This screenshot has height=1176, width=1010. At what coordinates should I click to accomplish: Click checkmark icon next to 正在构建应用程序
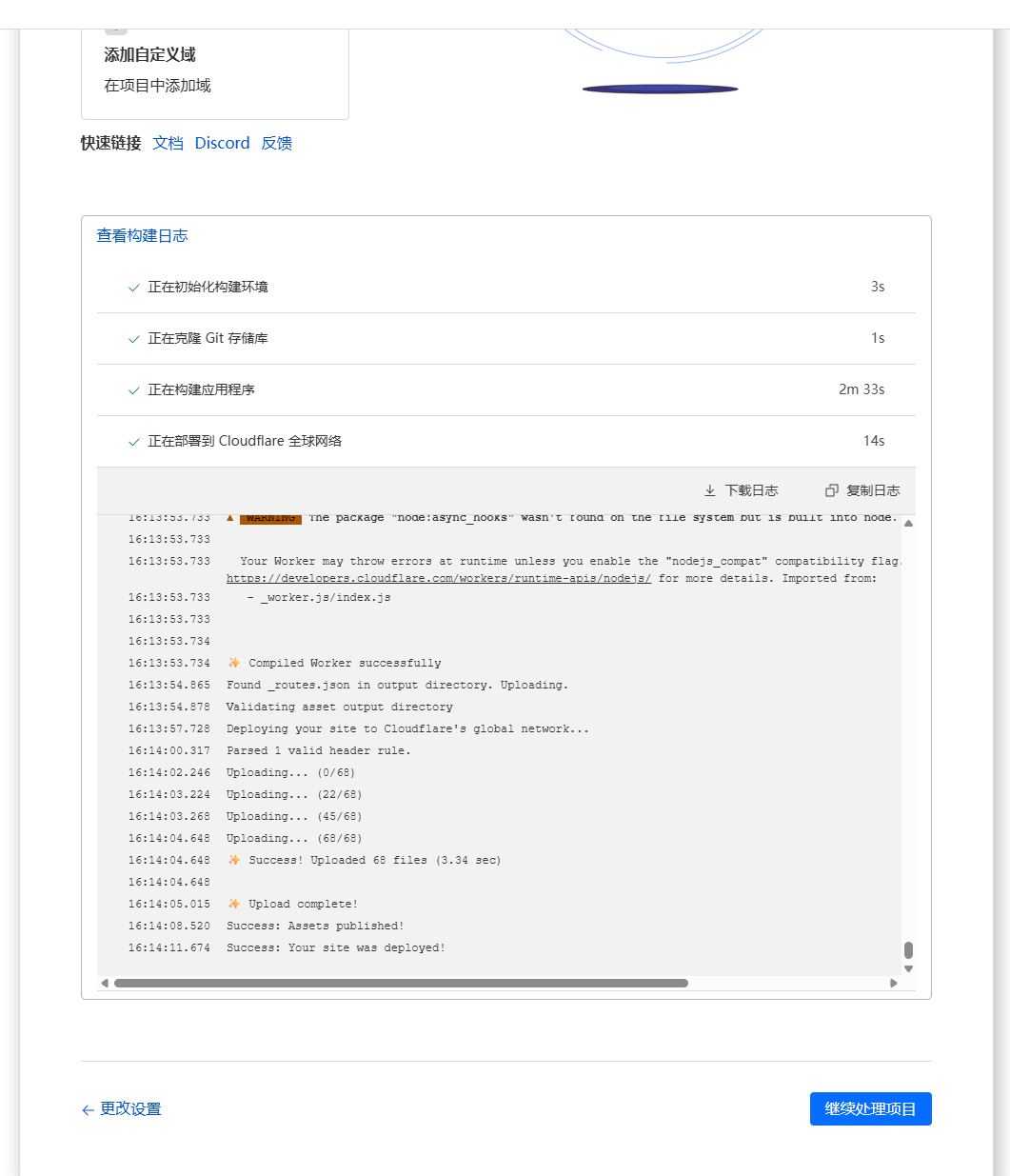pyautogui.click(x=133, y=389)
